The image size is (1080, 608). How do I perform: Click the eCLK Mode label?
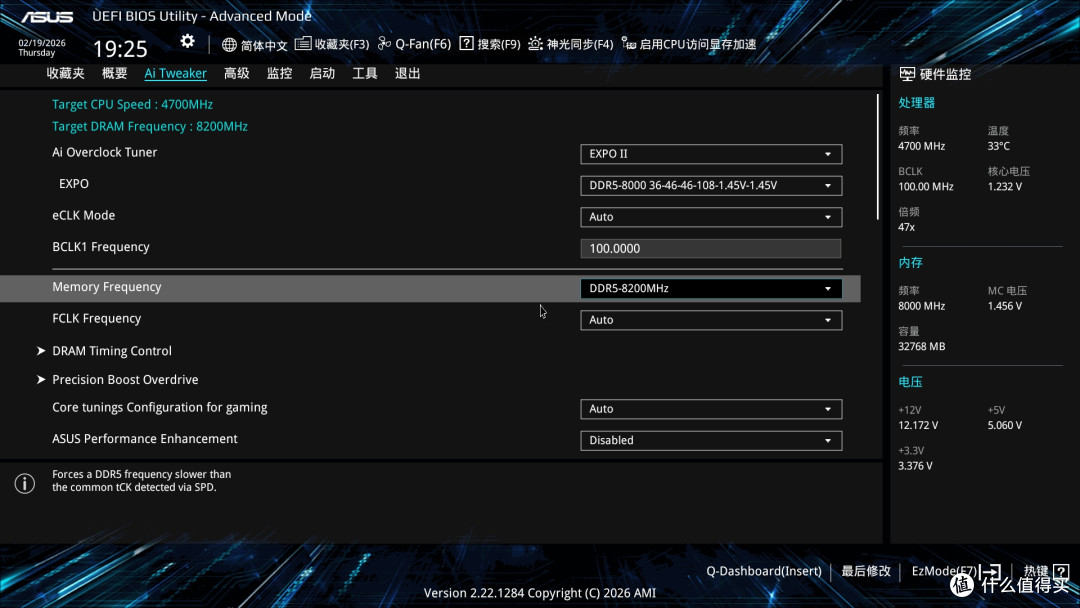(83, 216)
